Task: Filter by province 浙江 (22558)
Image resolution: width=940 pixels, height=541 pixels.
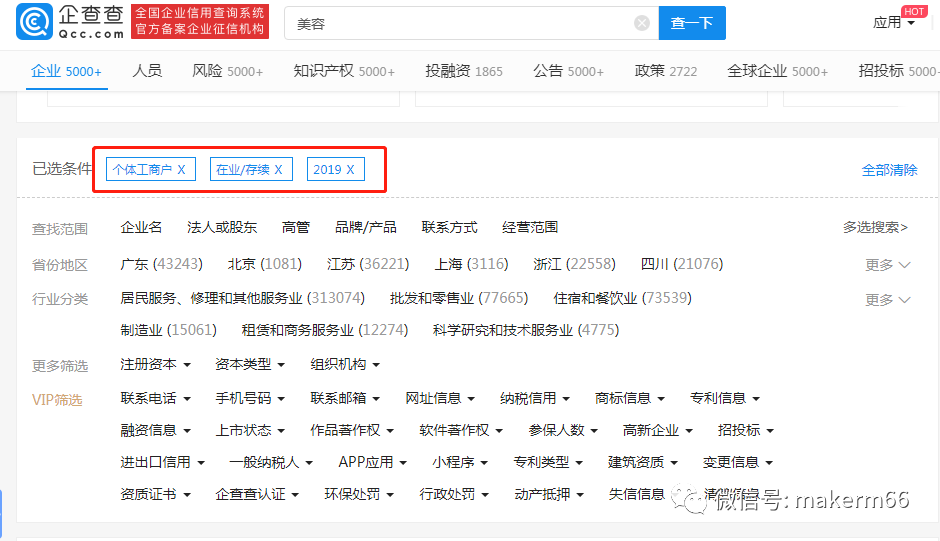Action: (x=574, y=264)
